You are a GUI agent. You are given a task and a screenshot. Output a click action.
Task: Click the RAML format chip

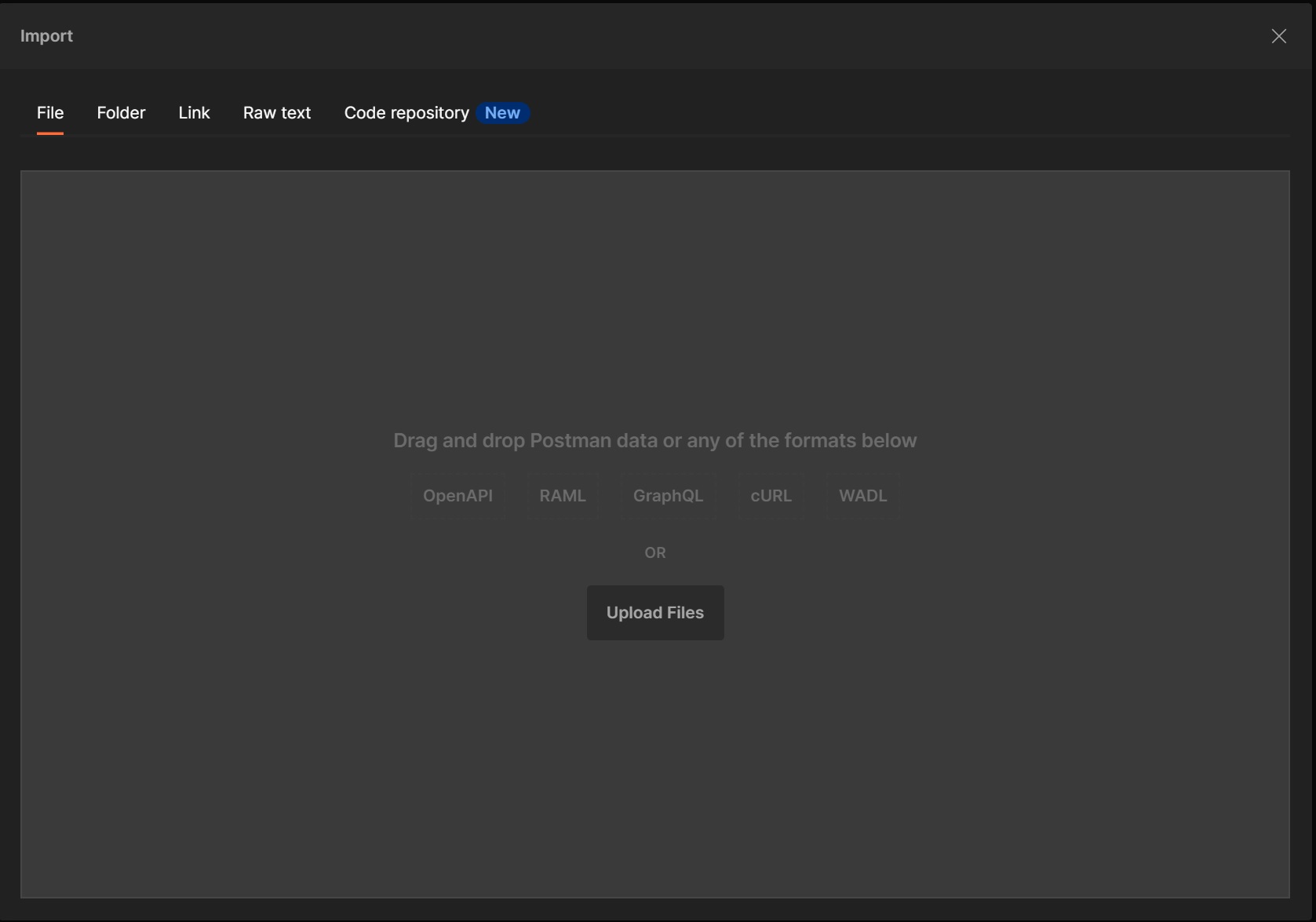coord(562,496)
